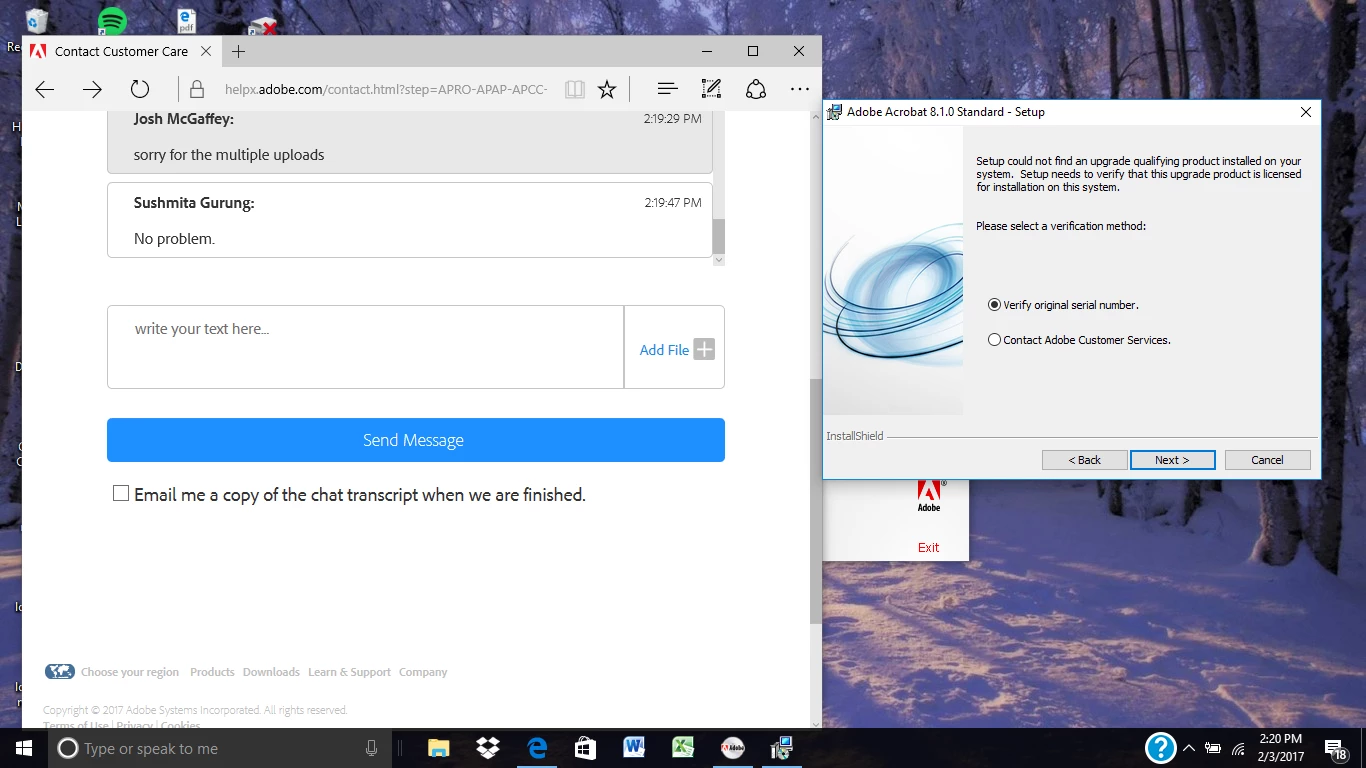
Task: Click the Josh McGaffey sender name
Action: (183, 119)
